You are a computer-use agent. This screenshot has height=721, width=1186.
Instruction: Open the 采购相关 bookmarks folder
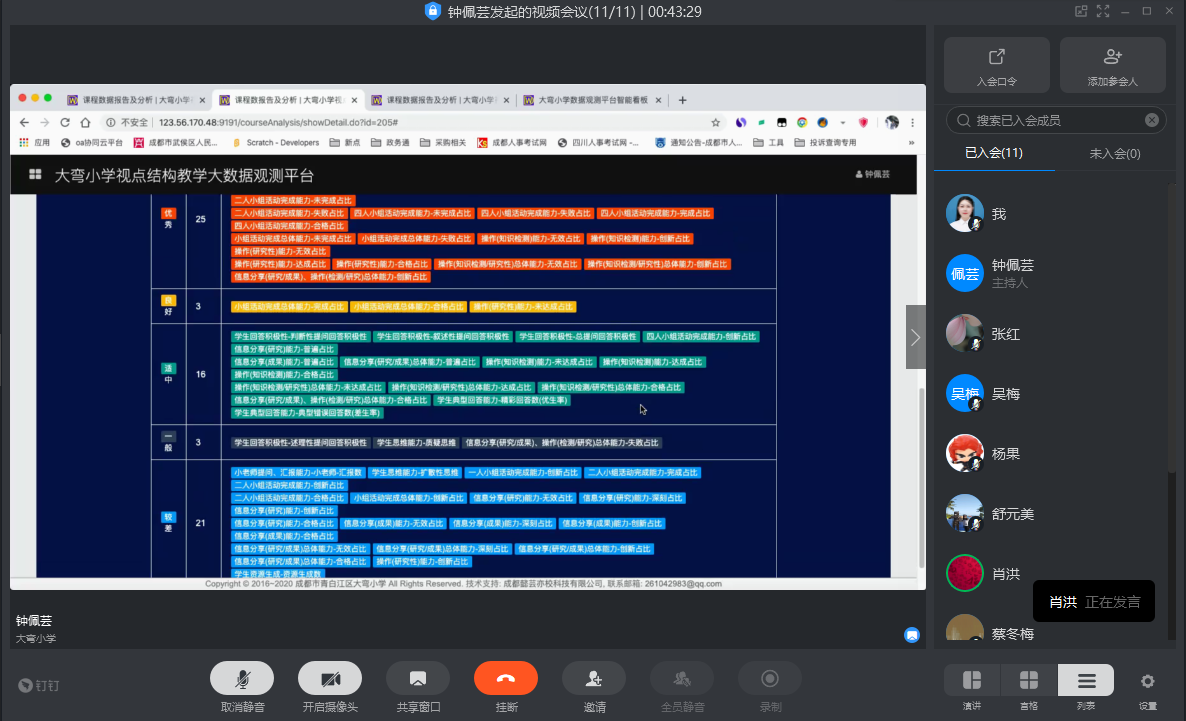442,142
